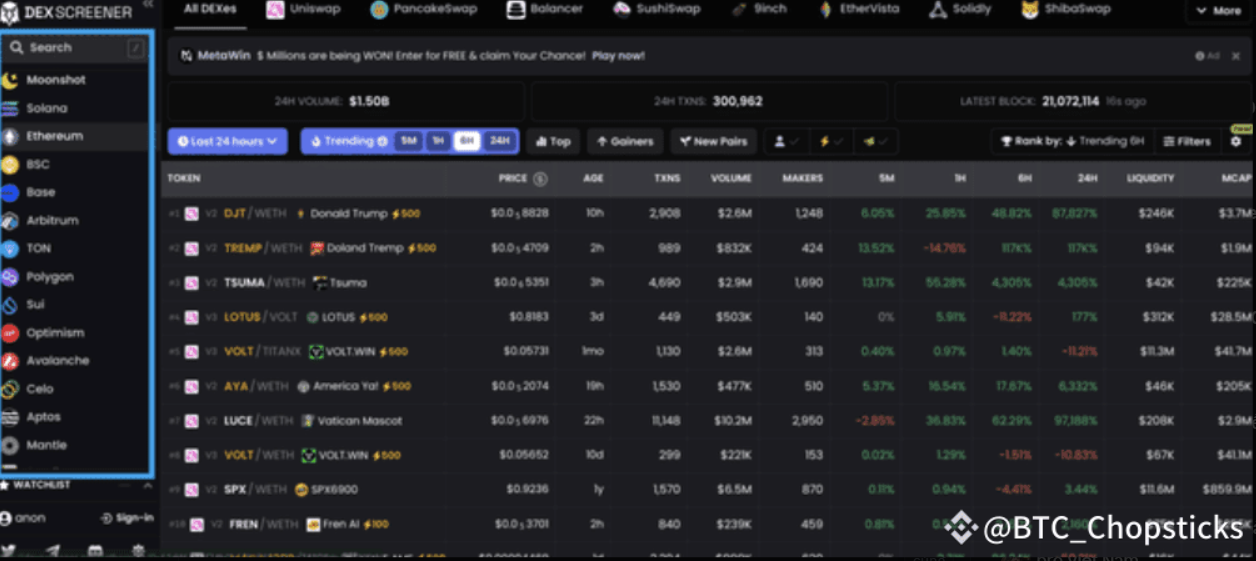The image size is (1256, 561).
Task: Open the Moonshot crescent moon icon
Action: (10, 80)
